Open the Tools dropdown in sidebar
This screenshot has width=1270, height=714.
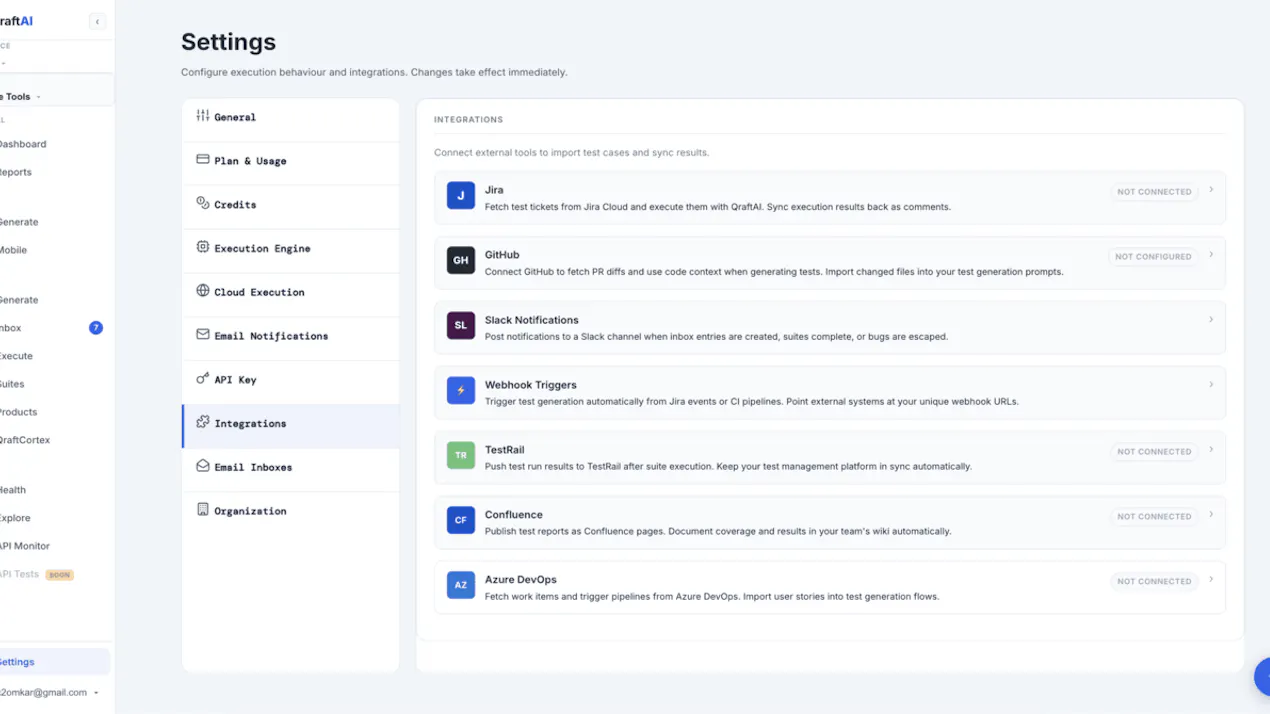click(56, 96)
